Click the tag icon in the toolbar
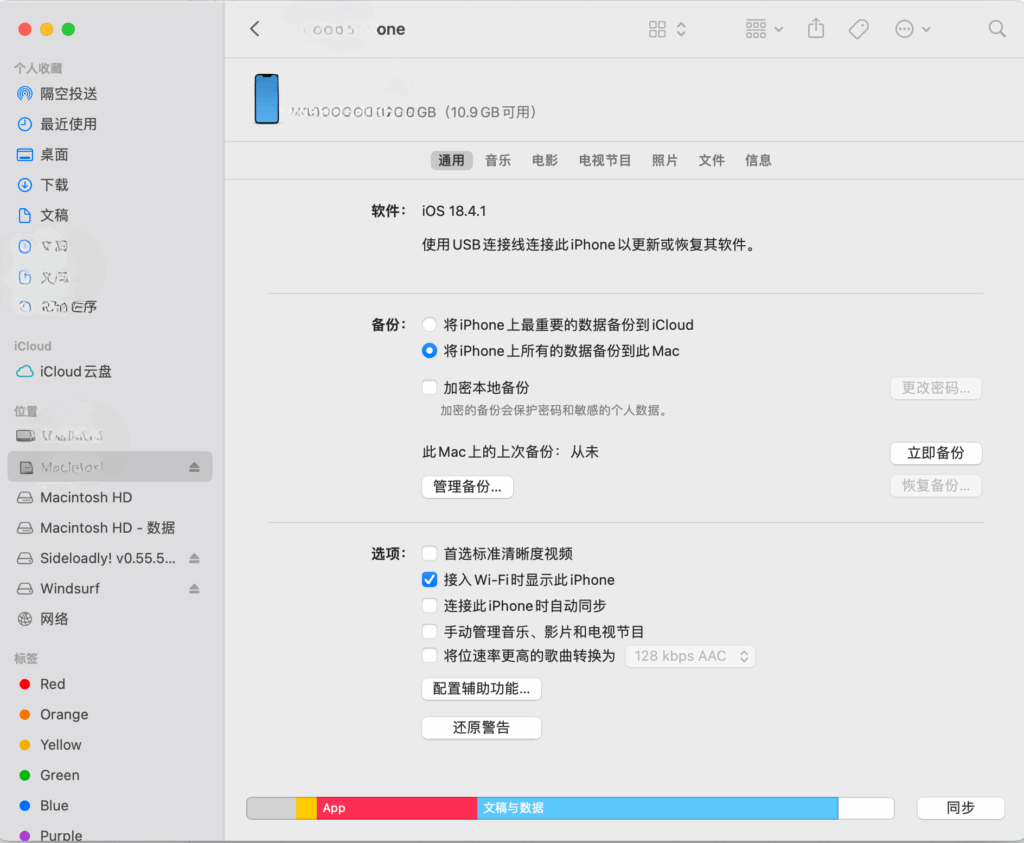This screenshot has width=1024, height=843. pyautogui.click(x=858, y=29)
